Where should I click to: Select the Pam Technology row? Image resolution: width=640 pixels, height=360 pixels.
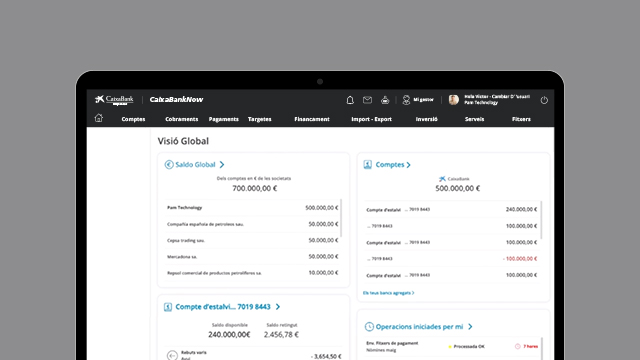tap(252, 208)
